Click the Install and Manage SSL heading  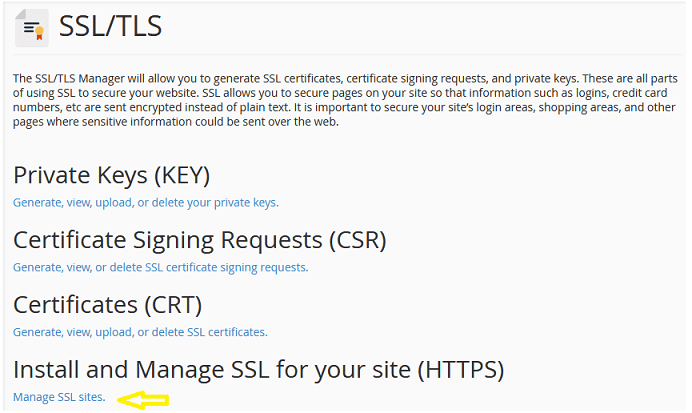(x=259, y=369)
